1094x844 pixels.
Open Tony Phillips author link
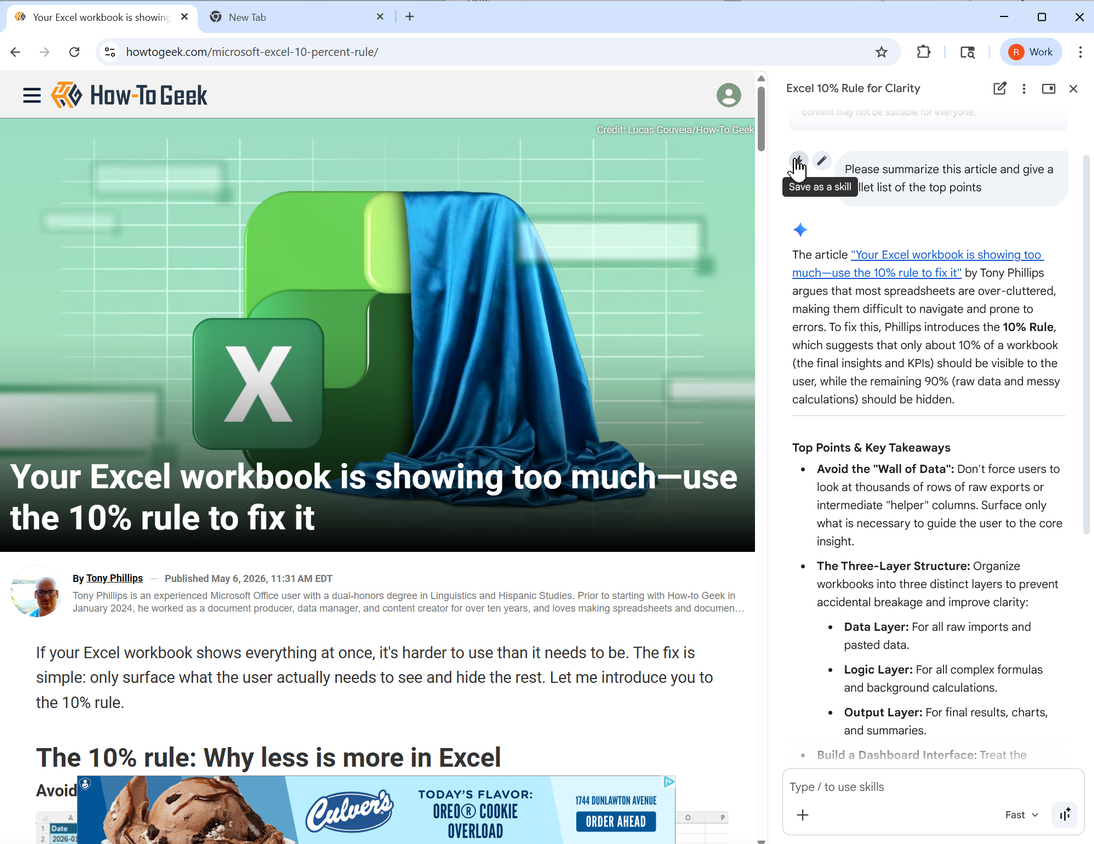click(x=114, y=578)
